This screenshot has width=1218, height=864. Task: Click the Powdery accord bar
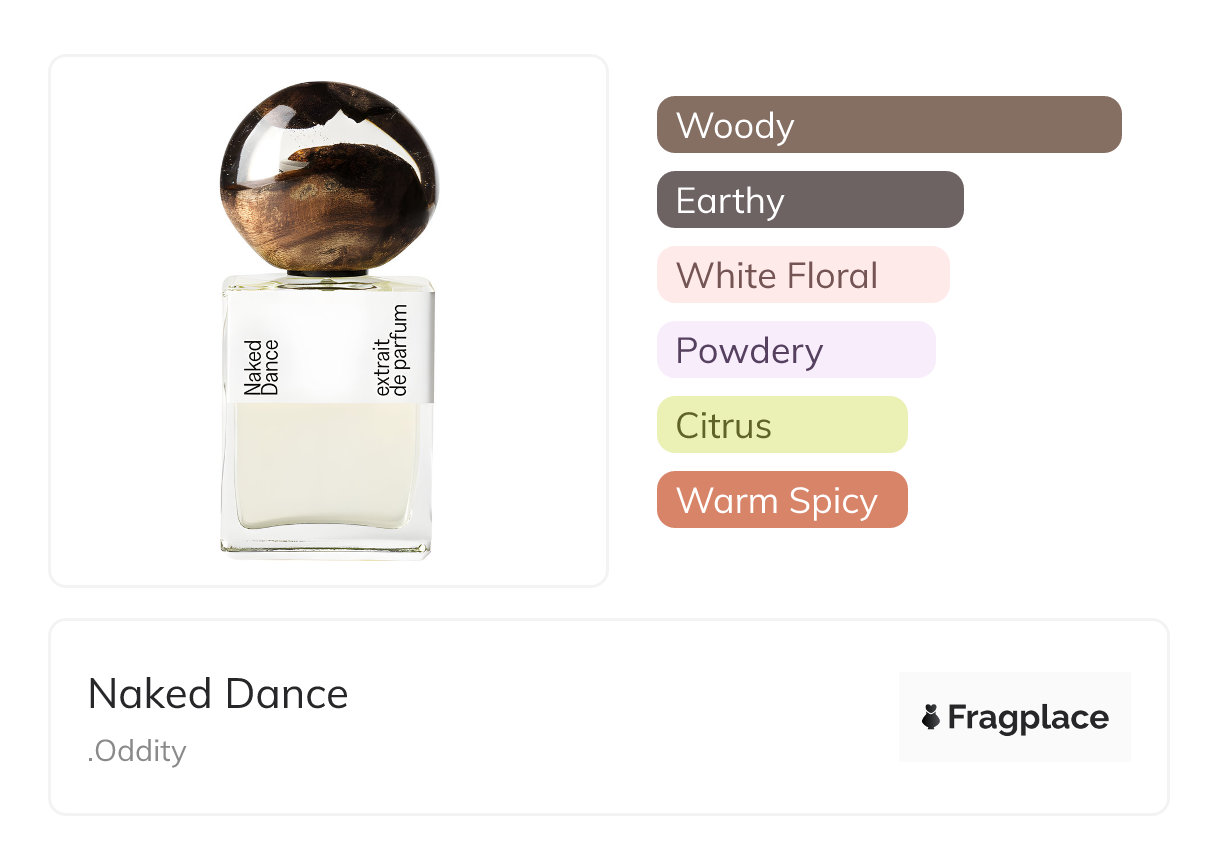(795, 350)
